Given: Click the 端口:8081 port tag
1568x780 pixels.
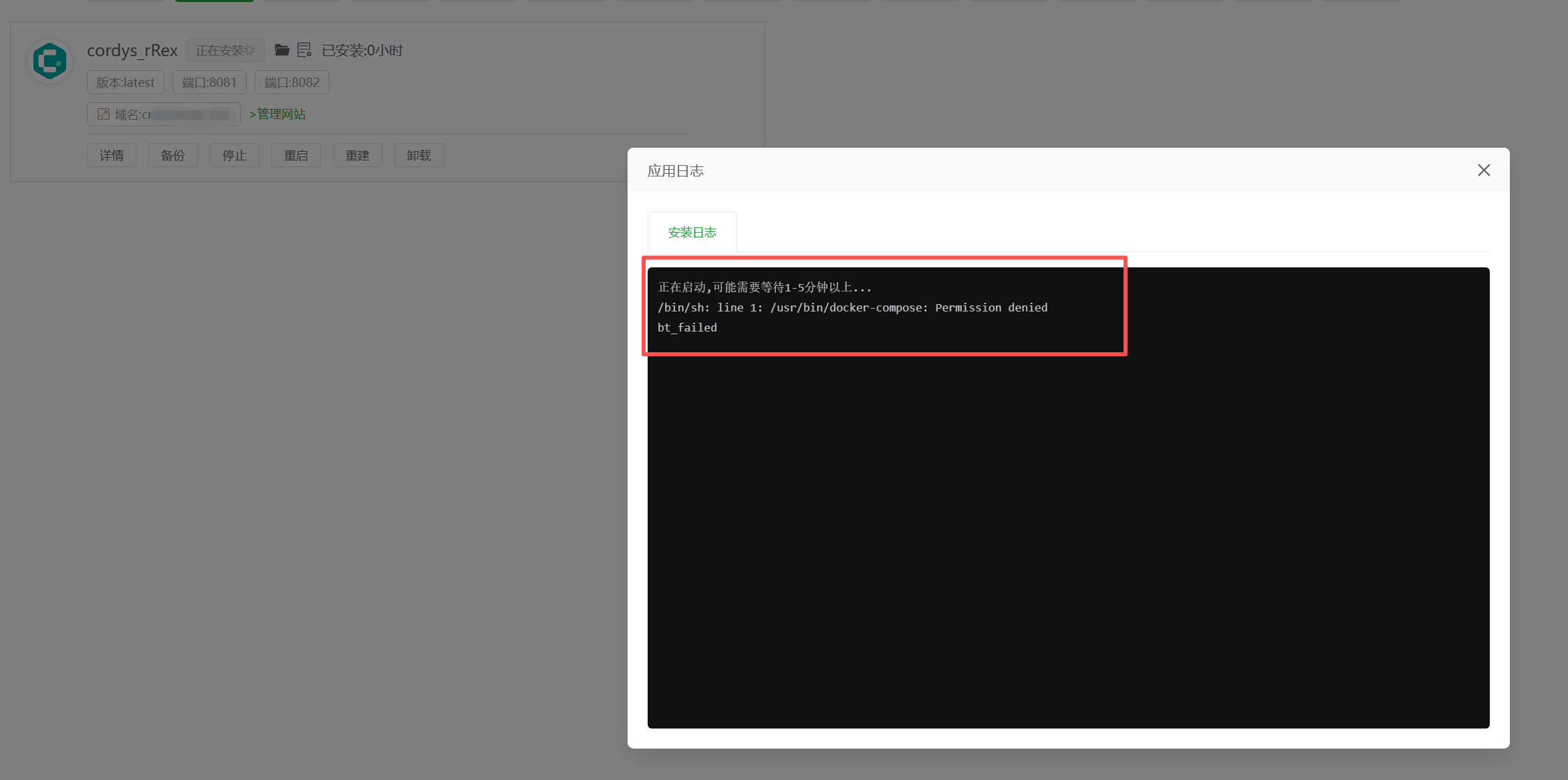Looking at the screenshot, I should click(209, 82).
